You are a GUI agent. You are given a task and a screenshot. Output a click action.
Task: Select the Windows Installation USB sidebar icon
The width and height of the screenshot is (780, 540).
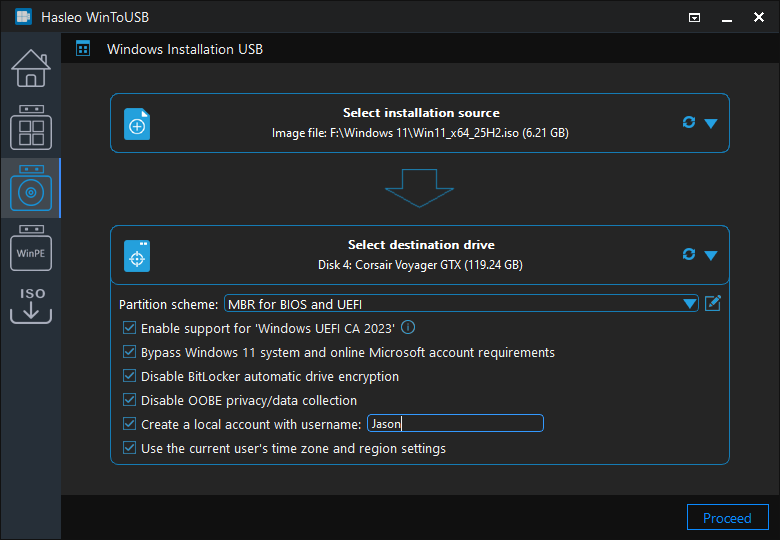(x=31, y=188)
